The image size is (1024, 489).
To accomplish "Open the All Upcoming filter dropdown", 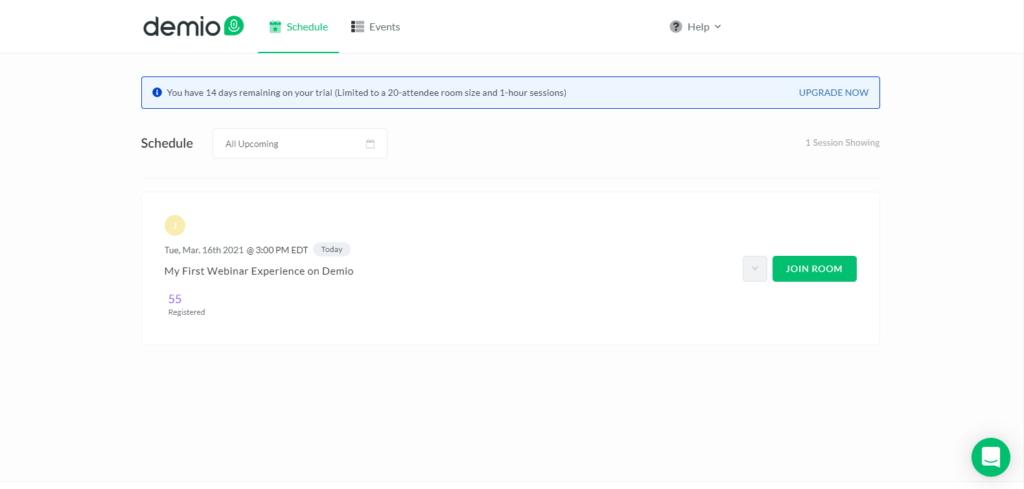I will point(300,144).
